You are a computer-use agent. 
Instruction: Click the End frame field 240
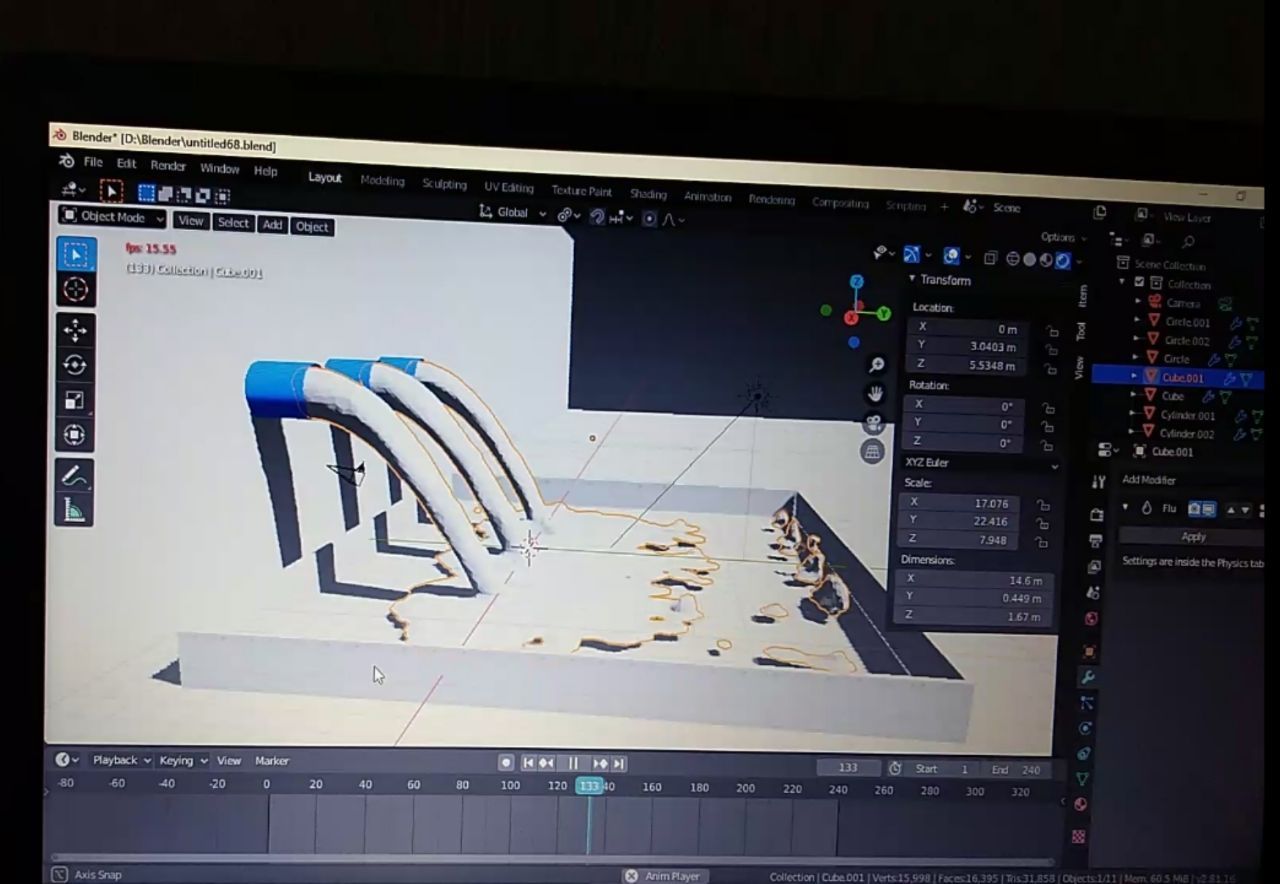pyautogui.click(x=1018, y=770)
